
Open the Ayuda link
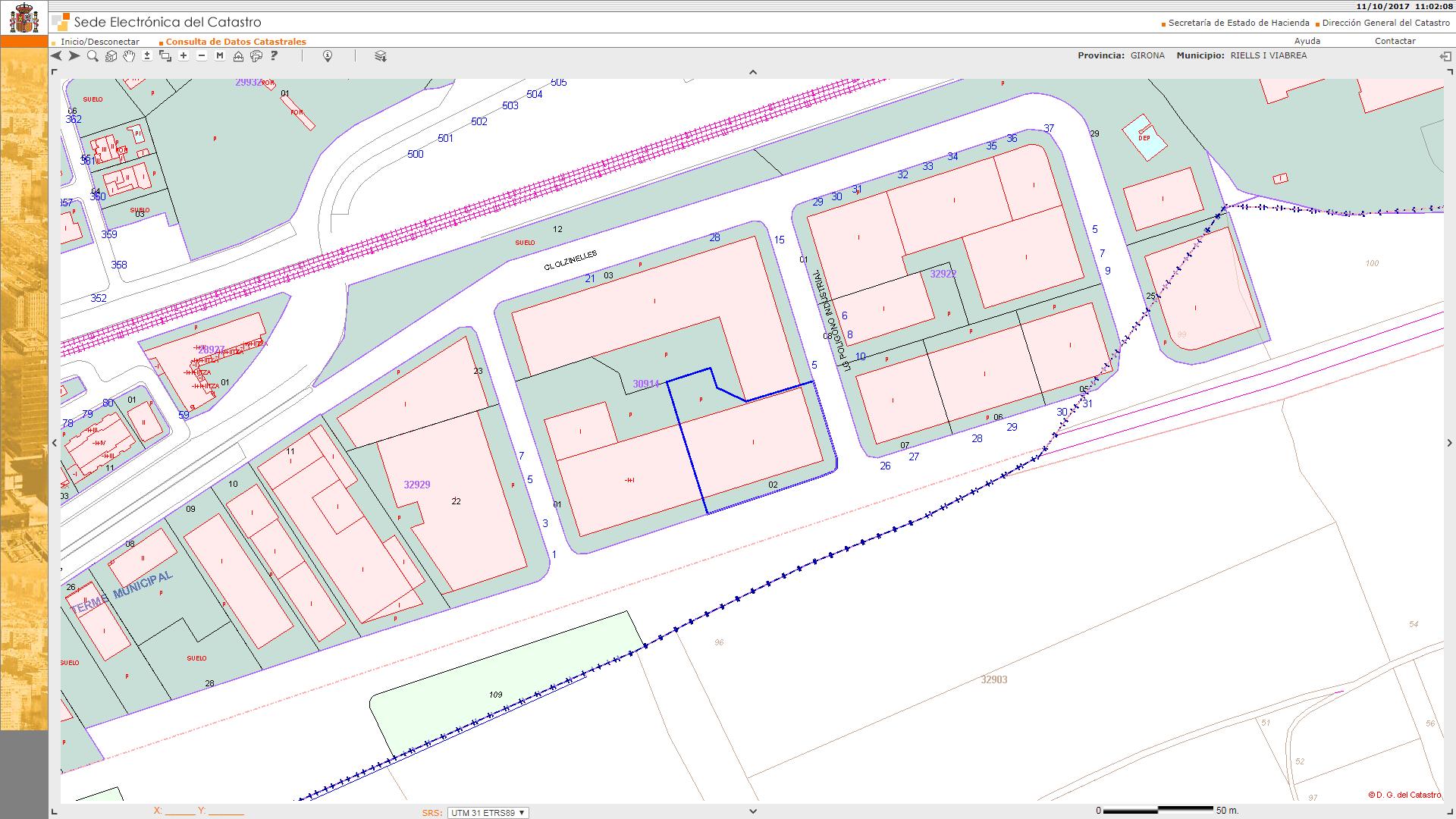(x=1307, y=41)
